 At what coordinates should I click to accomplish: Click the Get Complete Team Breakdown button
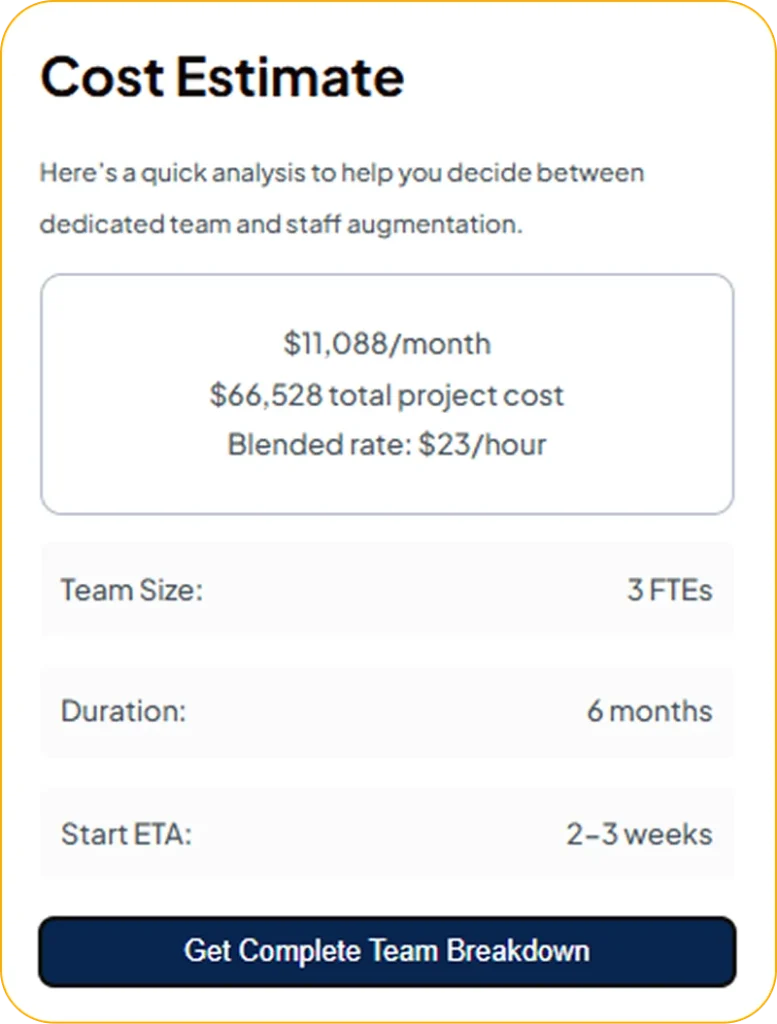pos(387,951)
